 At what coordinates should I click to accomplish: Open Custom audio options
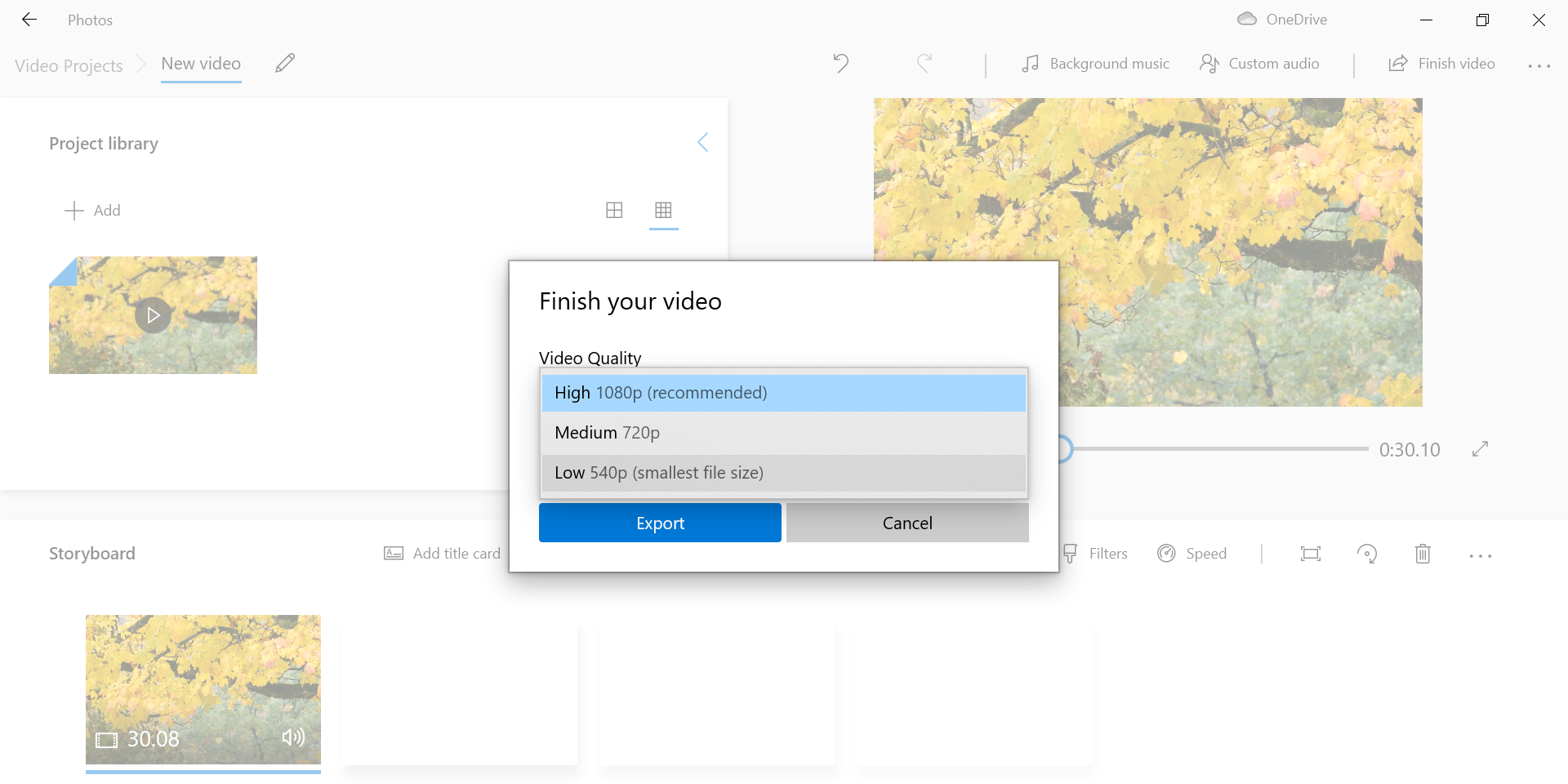tap(1259, 63)
